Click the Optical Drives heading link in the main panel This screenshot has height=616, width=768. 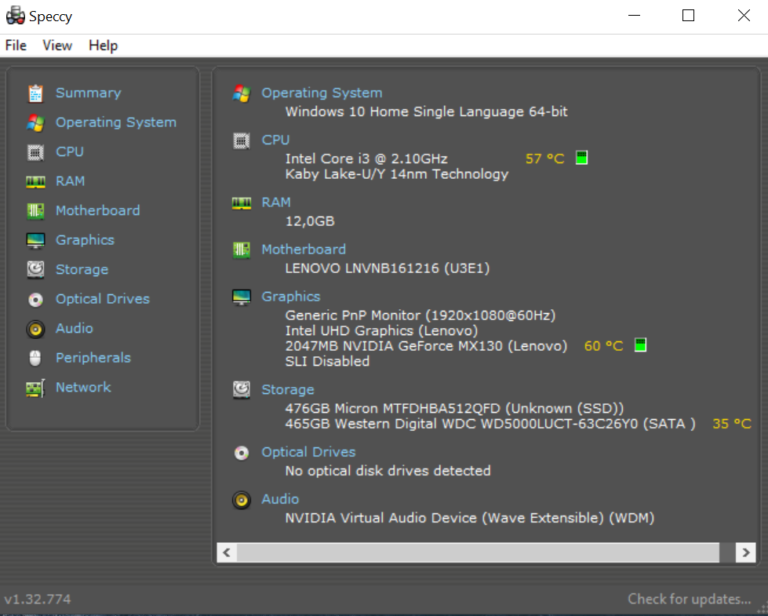point(308,451)
